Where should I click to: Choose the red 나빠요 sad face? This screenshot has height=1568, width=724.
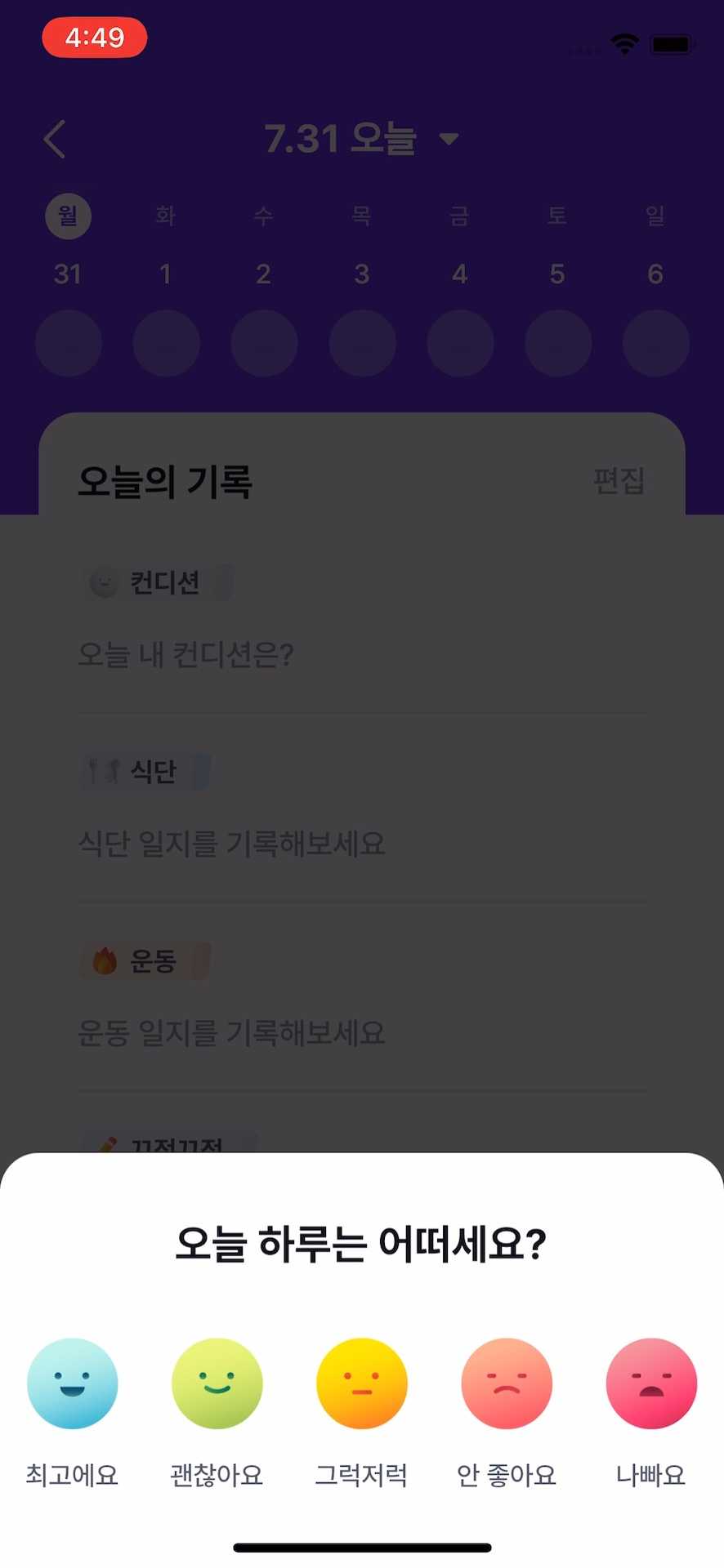(651, 1383)
